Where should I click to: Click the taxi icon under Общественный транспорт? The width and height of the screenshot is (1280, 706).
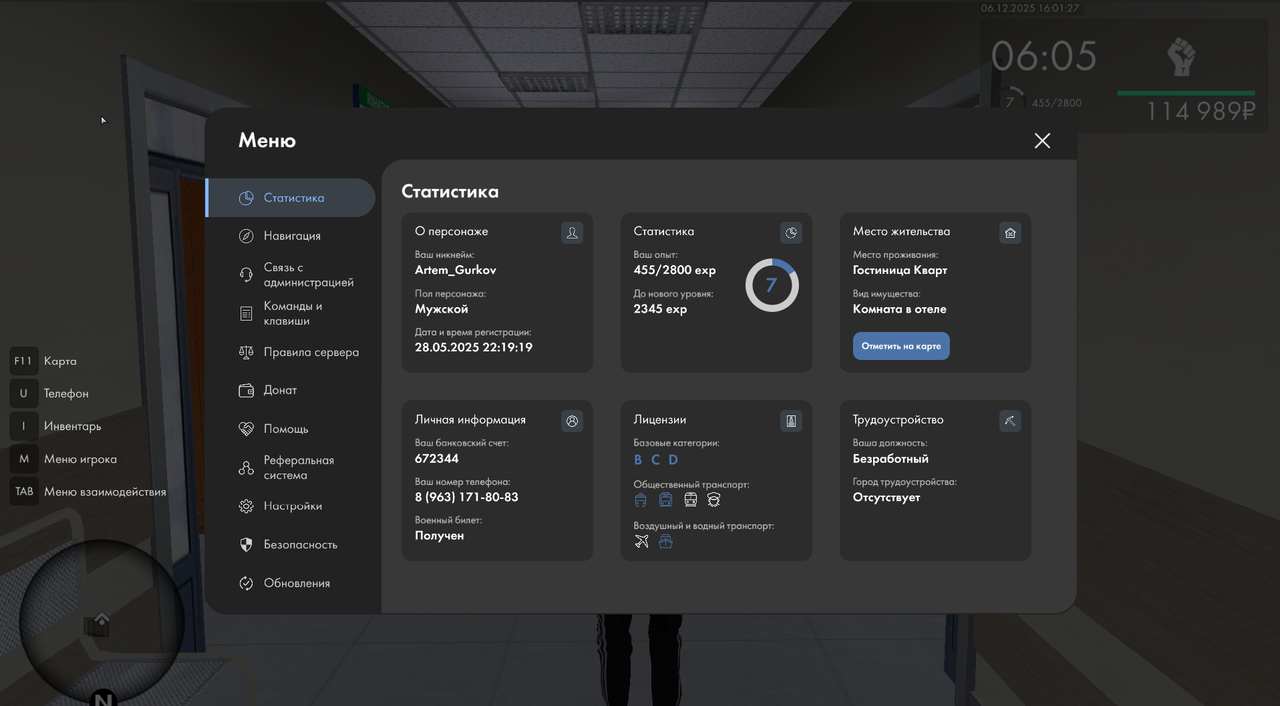[x=714, y=499]
